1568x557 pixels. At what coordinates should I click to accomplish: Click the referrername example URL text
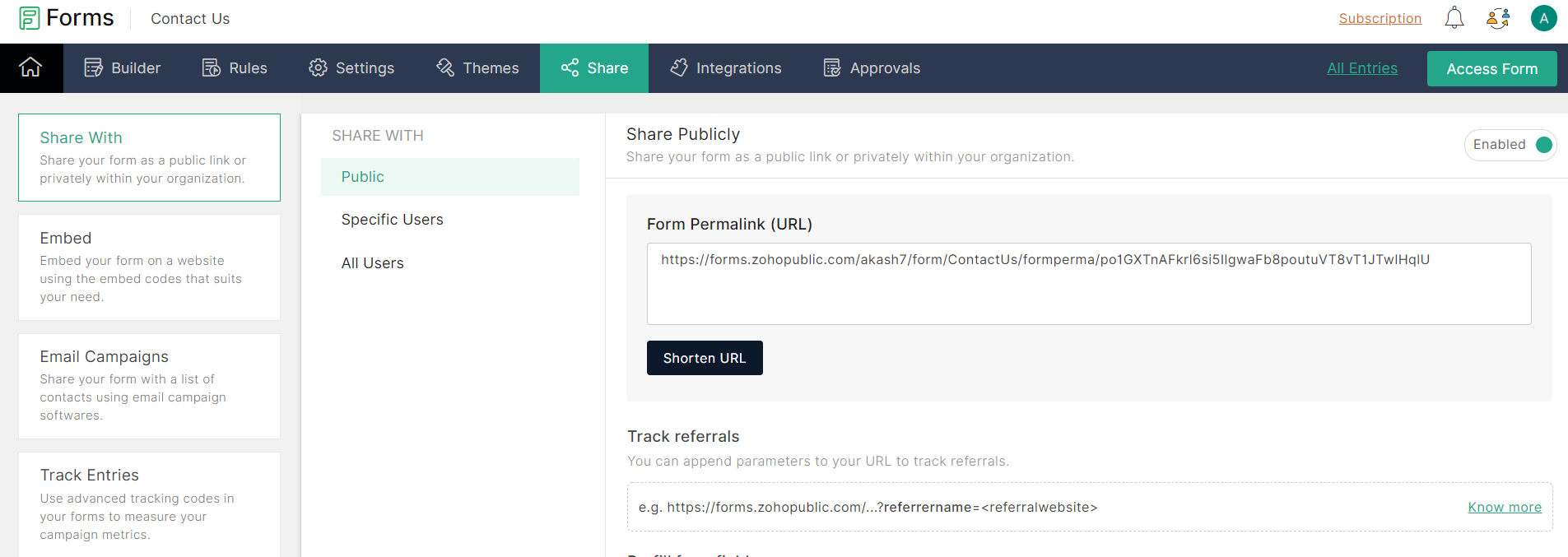(x=868, y=507)
